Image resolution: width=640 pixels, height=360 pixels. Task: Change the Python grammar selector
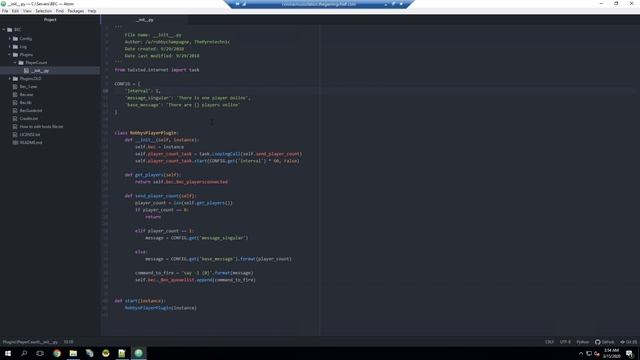tap(582, 342)
